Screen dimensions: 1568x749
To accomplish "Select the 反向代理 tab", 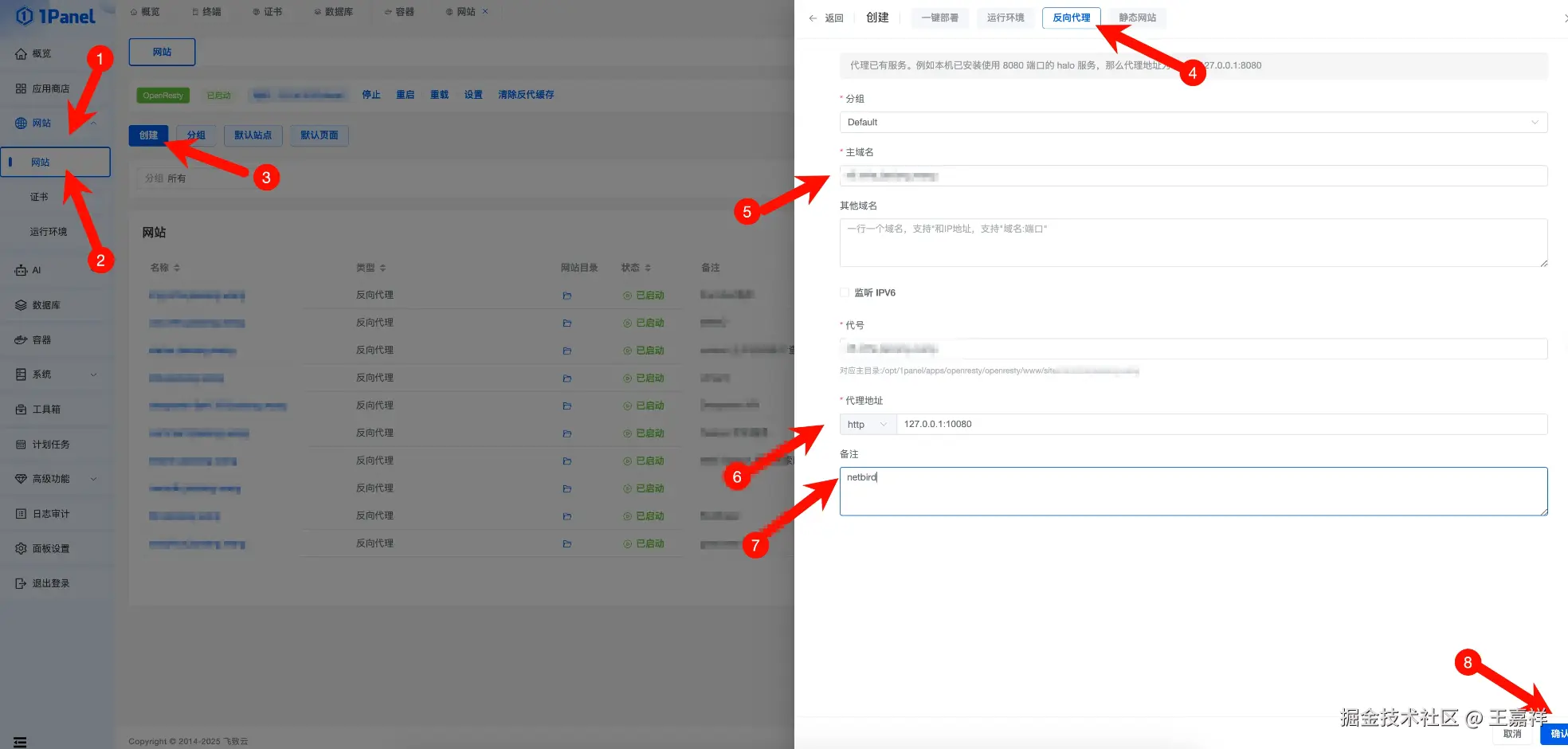I will 1072,18.
